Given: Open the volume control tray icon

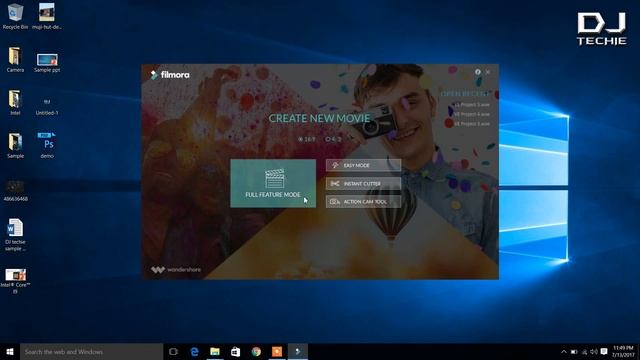Looking at the screenshot, I should point(594,351).
